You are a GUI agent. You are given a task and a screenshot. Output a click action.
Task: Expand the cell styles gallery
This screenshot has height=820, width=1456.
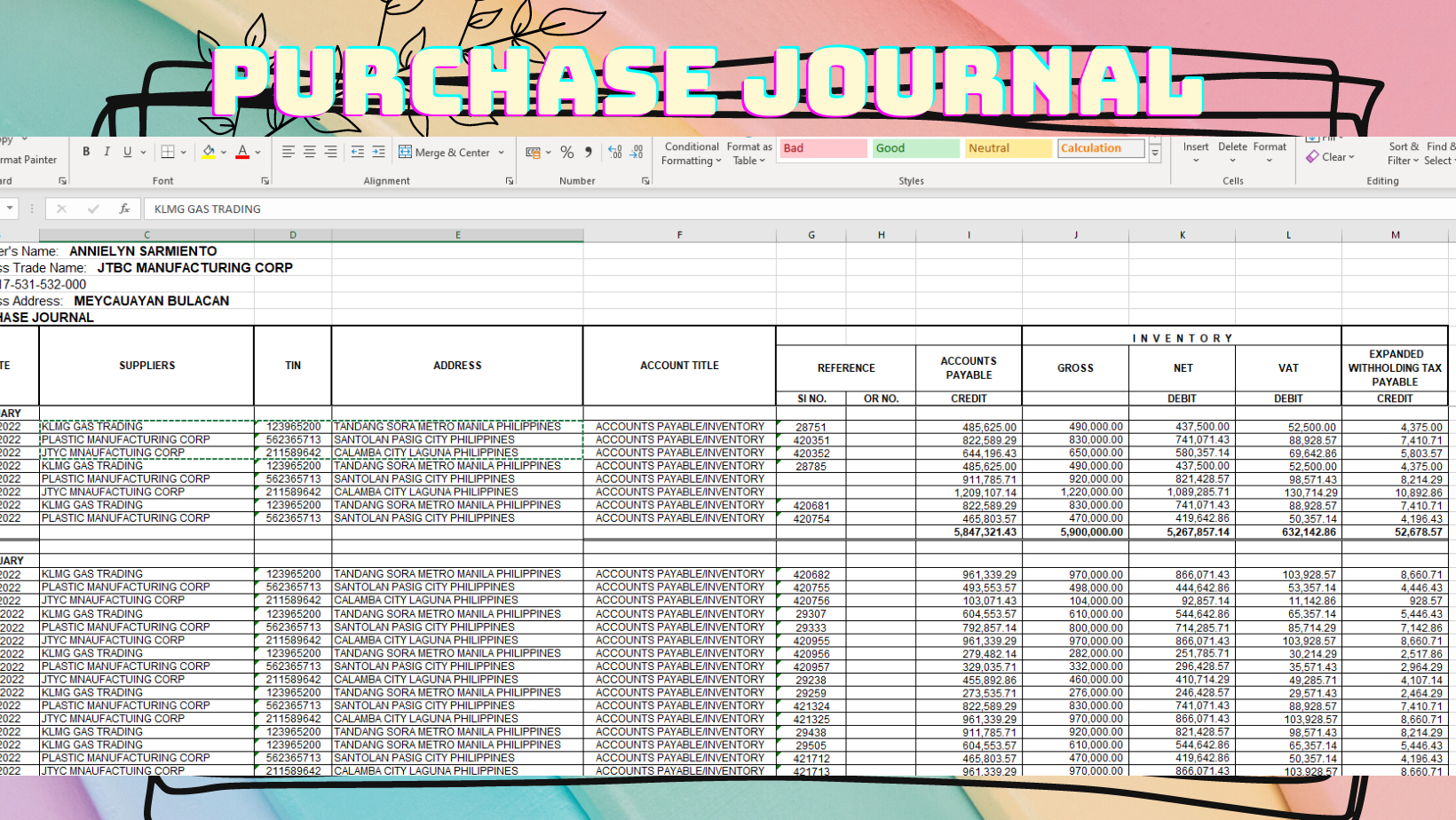[x=1155, y=154]
